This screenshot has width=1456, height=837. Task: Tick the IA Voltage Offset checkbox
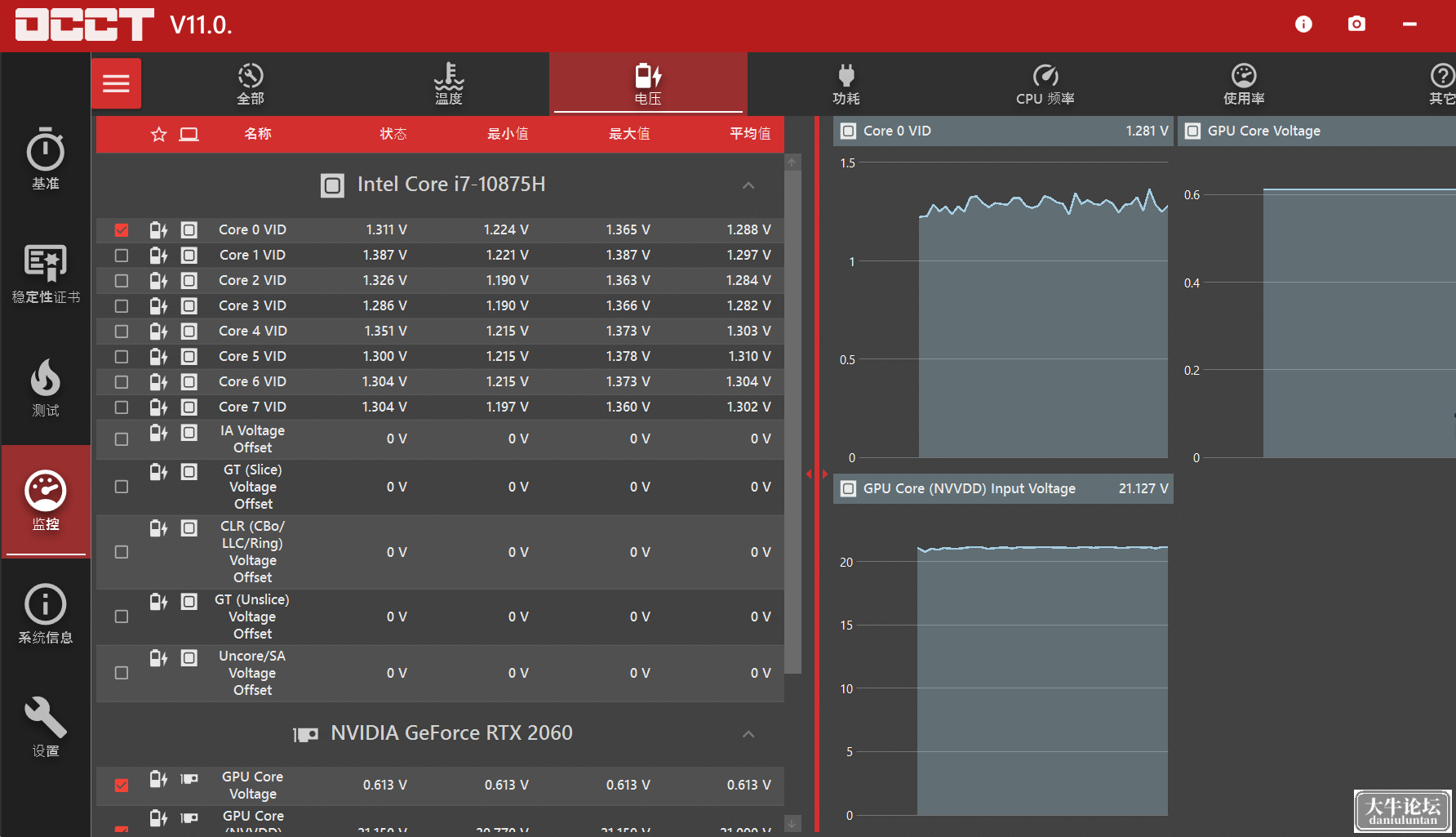coord(122,439)
